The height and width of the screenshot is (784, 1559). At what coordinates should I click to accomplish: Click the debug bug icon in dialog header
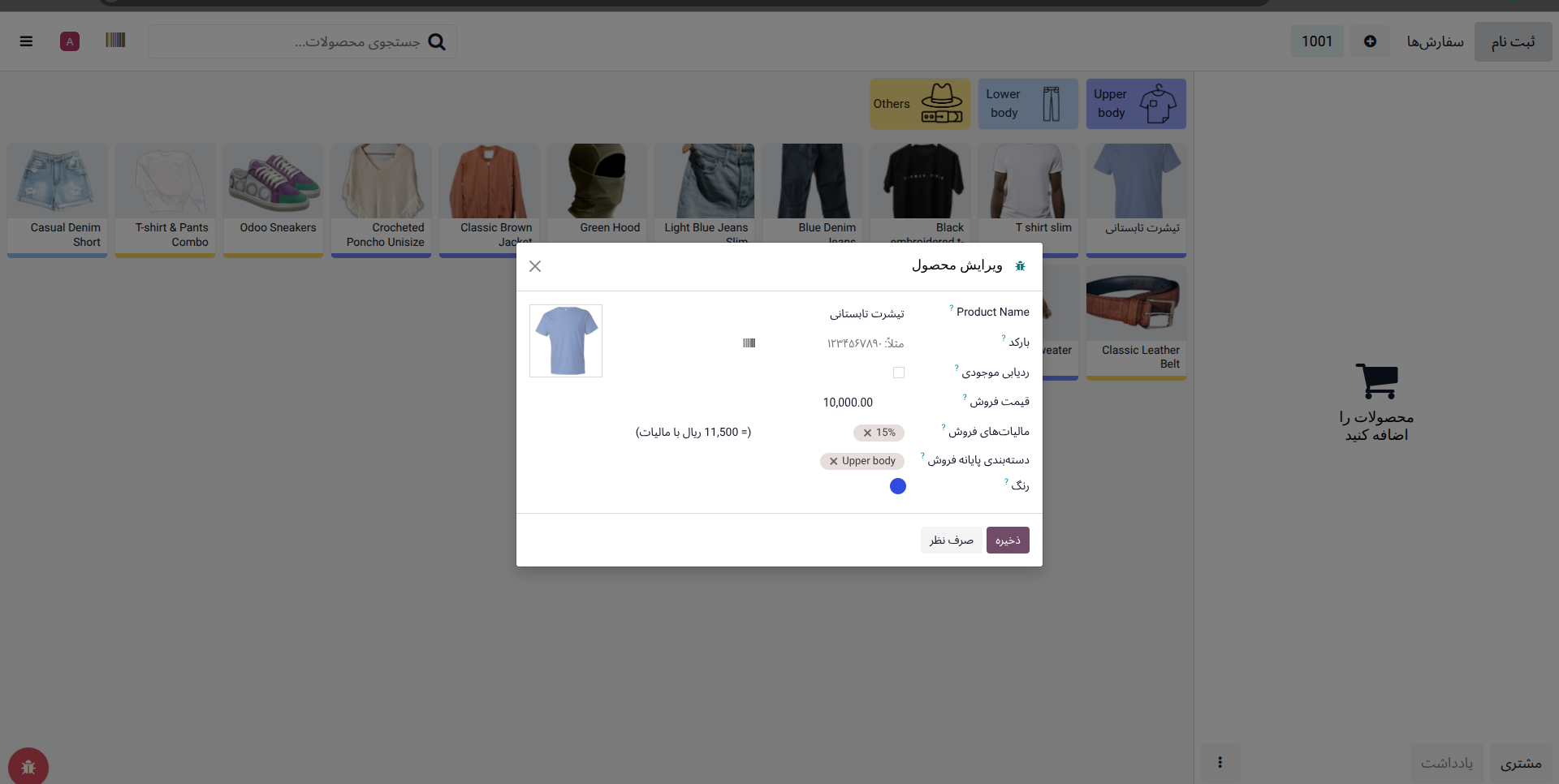tap(1021, 266)
